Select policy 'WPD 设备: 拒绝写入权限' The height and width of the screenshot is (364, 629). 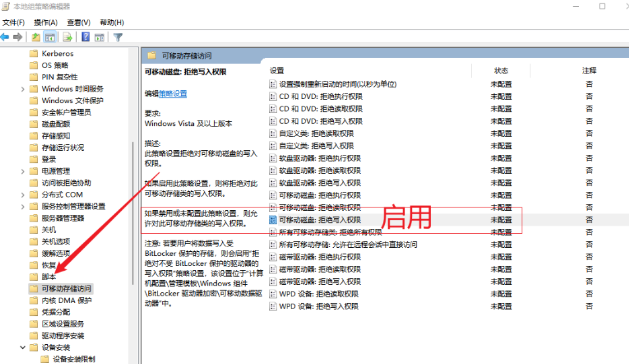click(319, 307)
